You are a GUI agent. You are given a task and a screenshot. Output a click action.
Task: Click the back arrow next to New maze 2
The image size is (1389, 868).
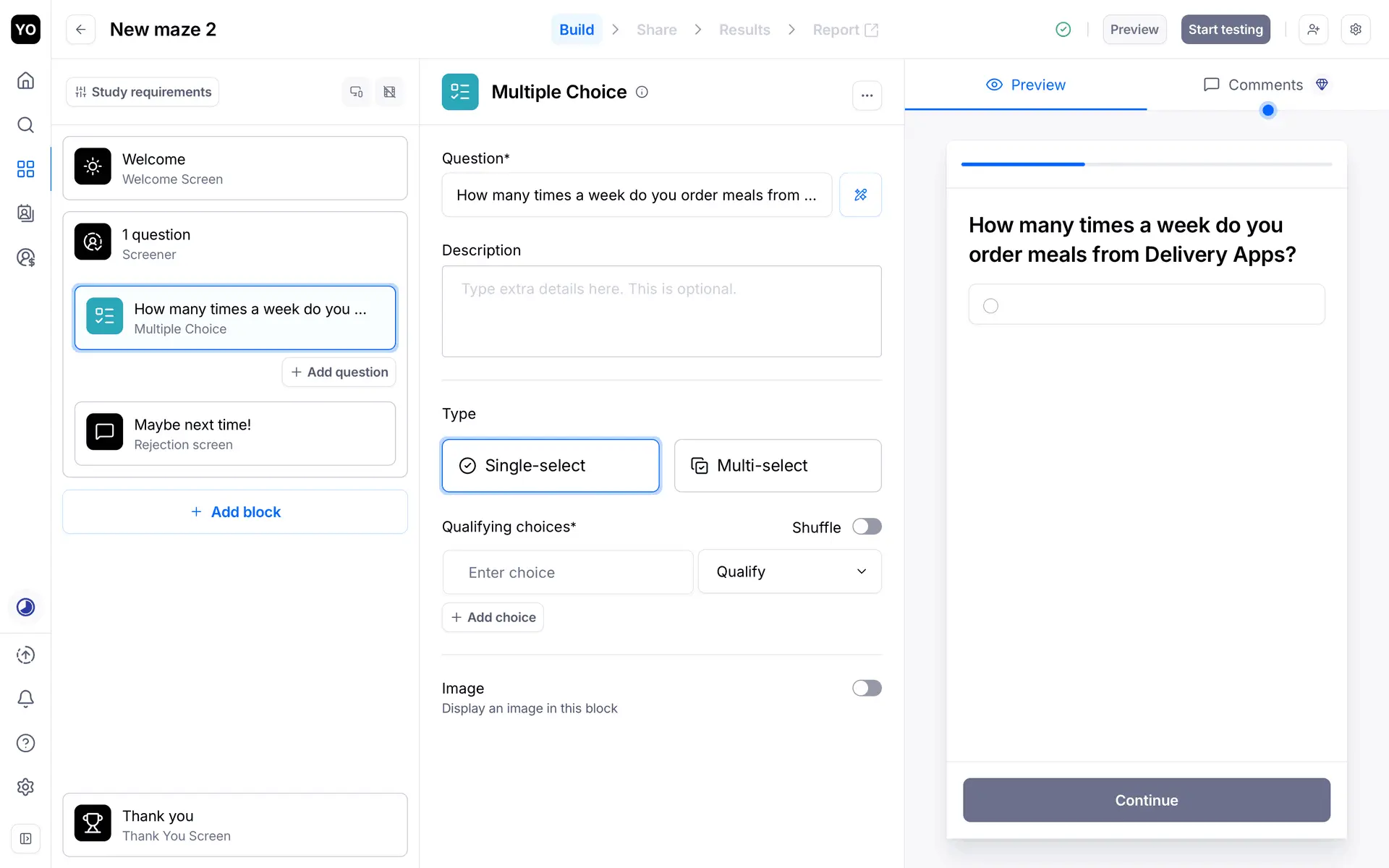click(81, 30)
